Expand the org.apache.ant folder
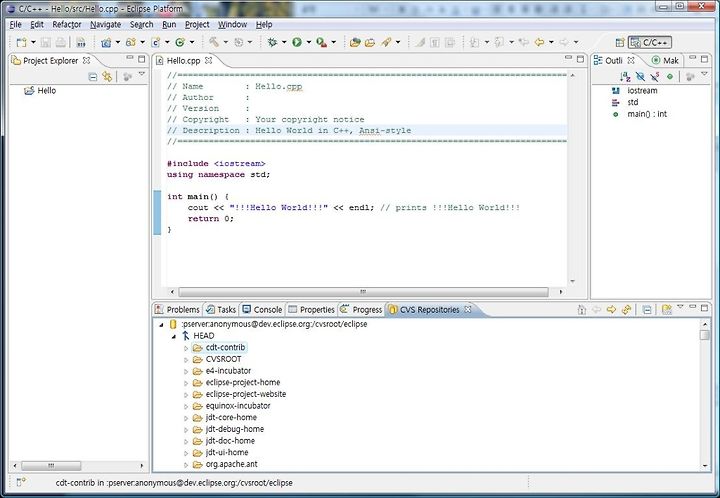 point(186,464)
